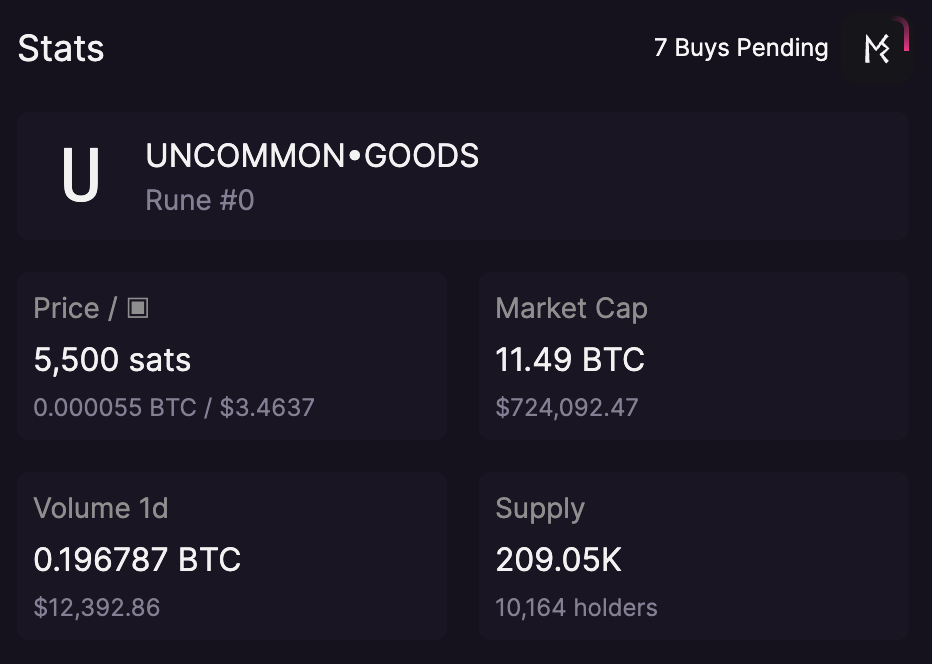Screen dimensions: 932x664
Task: Click the Magic Eden logo icon
Action: (876, 48)
